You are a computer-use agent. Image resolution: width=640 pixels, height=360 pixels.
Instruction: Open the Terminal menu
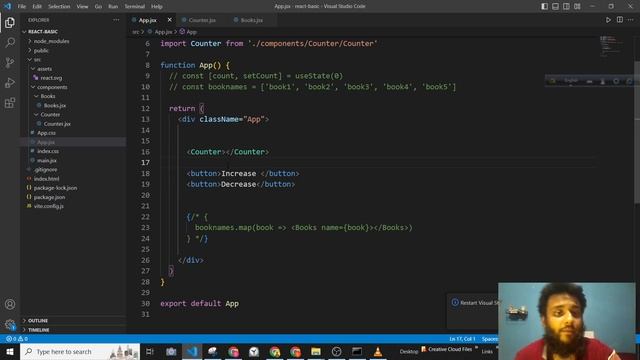pyautogui.click(x=135, y=6)
